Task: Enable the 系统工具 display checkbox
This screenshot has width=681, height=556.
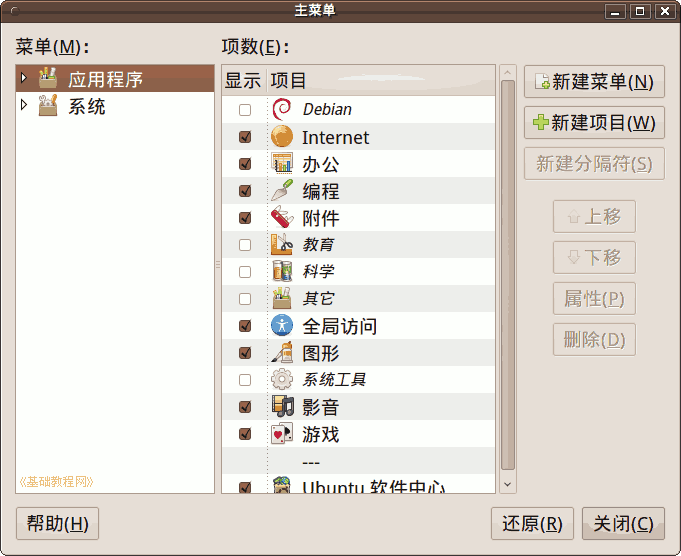Action: [245, 380]
